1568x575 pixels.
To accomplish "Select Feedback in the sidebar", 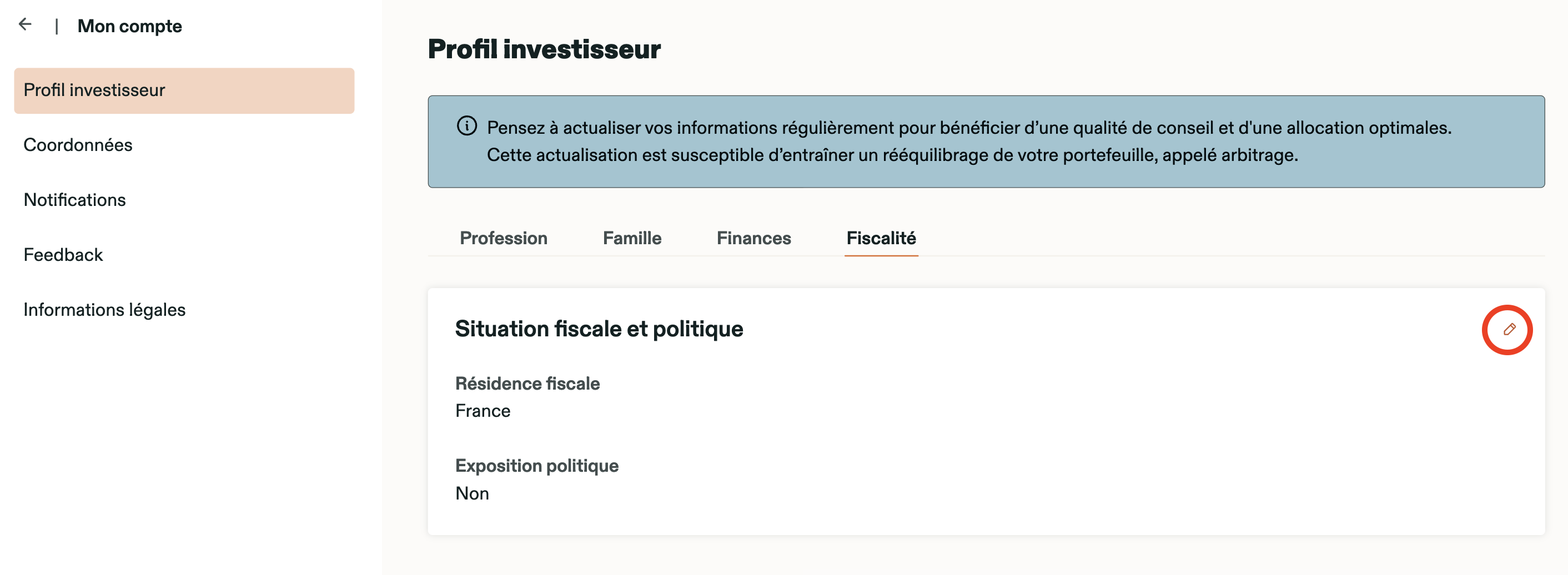I will [63, 254].
